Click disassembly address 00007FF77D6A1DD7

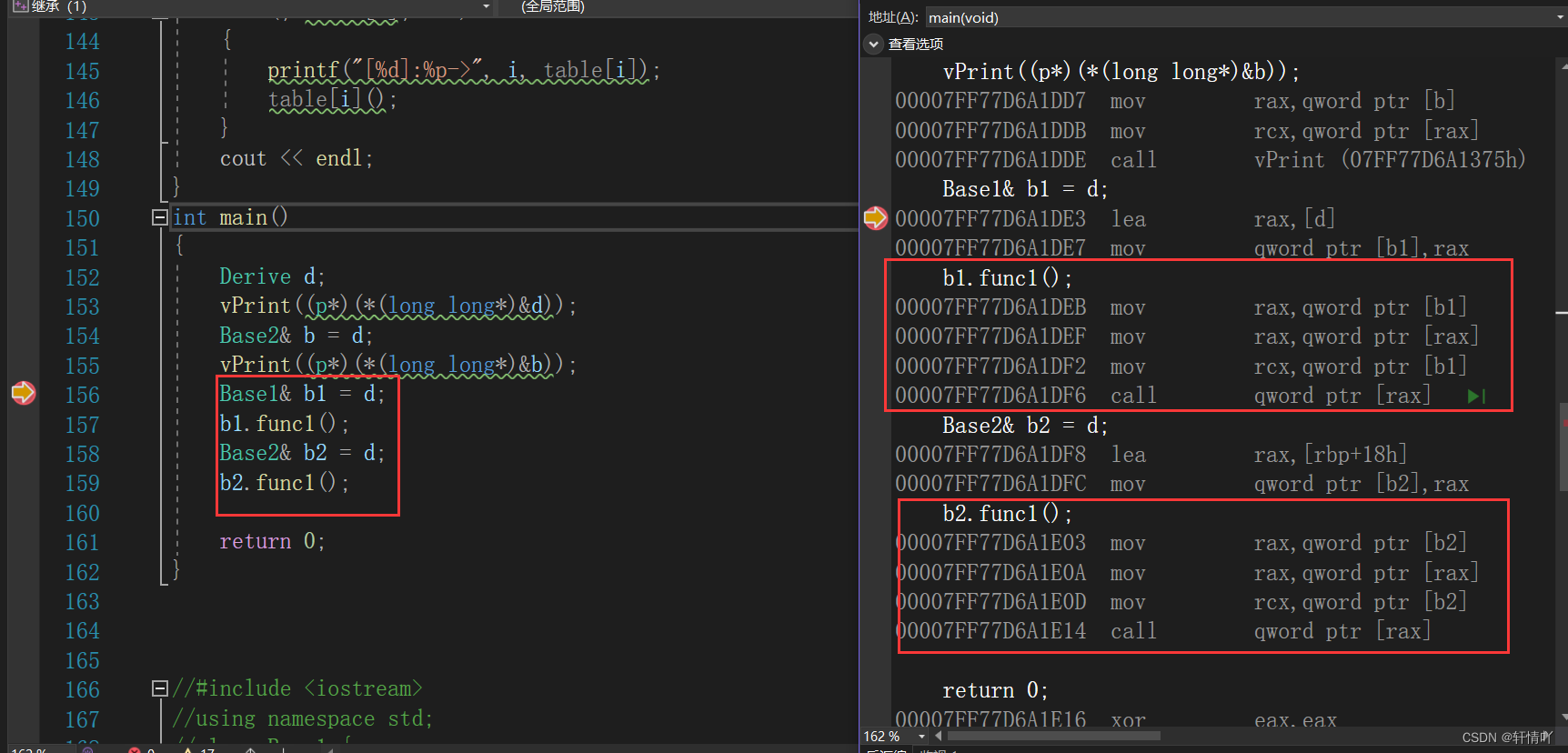pos(990,101)
